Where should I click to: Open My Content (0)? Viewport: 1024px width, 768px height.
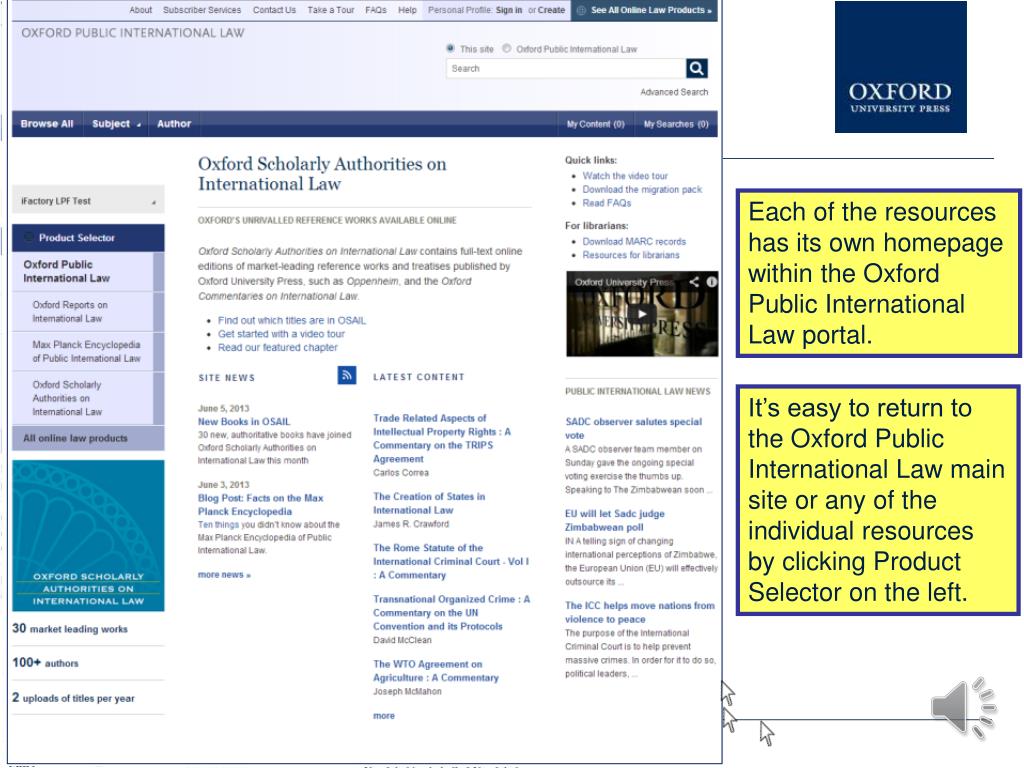click(x=596, y=124)
